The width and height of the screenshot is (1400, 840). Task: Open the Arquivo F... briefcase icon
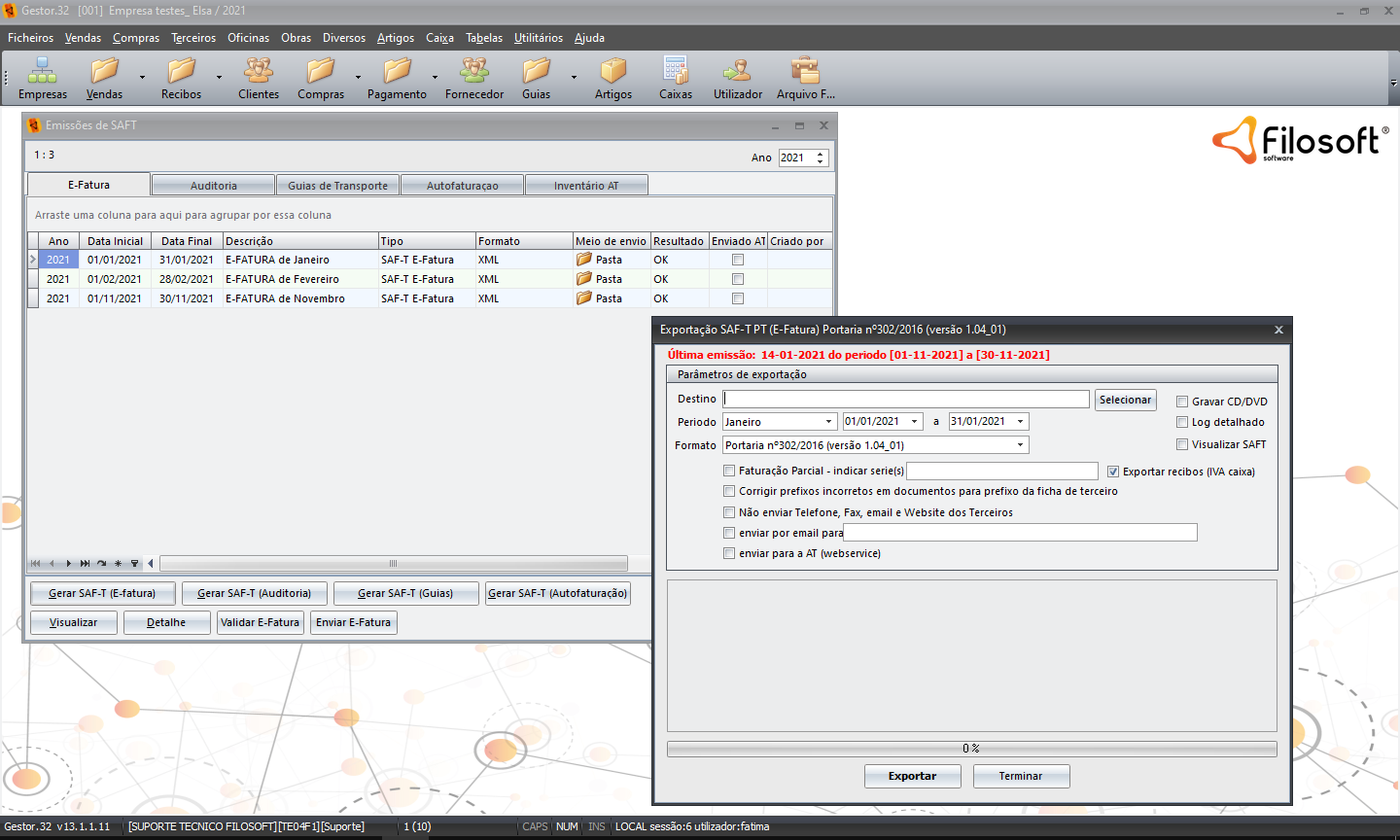click(x=805, y=71)
